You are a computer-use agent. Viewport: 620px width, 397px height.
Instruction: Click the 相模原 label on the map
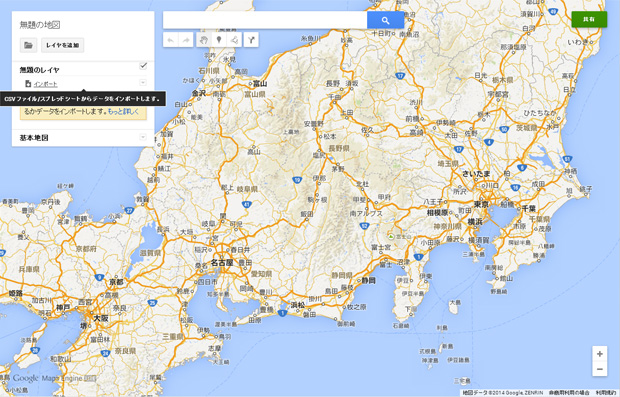(437, 213)
